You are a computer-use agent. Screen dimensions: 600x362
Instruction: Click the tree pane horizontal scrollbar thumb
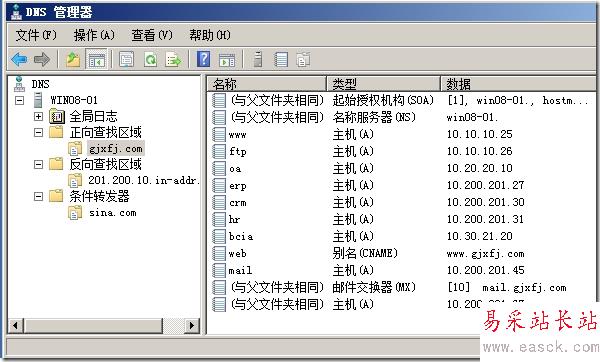[93, 326]
